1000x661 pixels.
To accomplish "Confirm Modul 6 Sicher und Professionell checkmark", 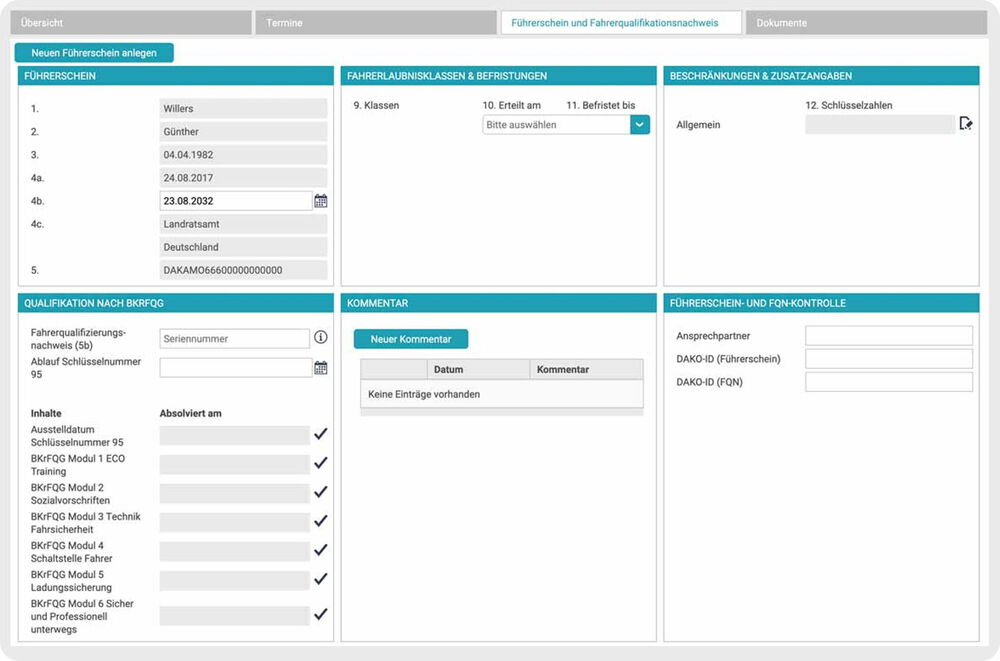I will tap(321, 615).
